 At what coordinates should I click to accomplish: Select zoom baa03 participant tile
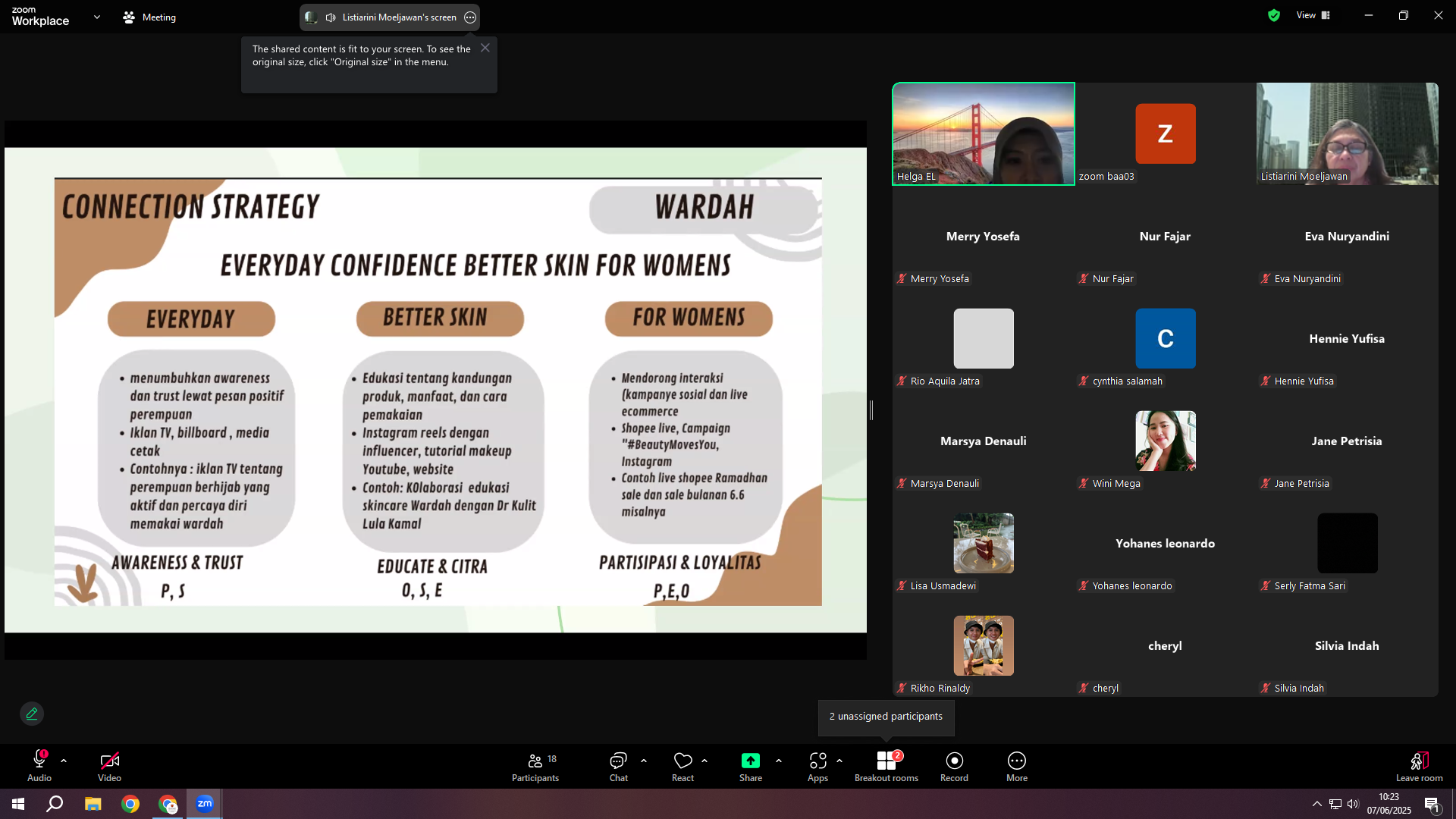click(1166, 133)
